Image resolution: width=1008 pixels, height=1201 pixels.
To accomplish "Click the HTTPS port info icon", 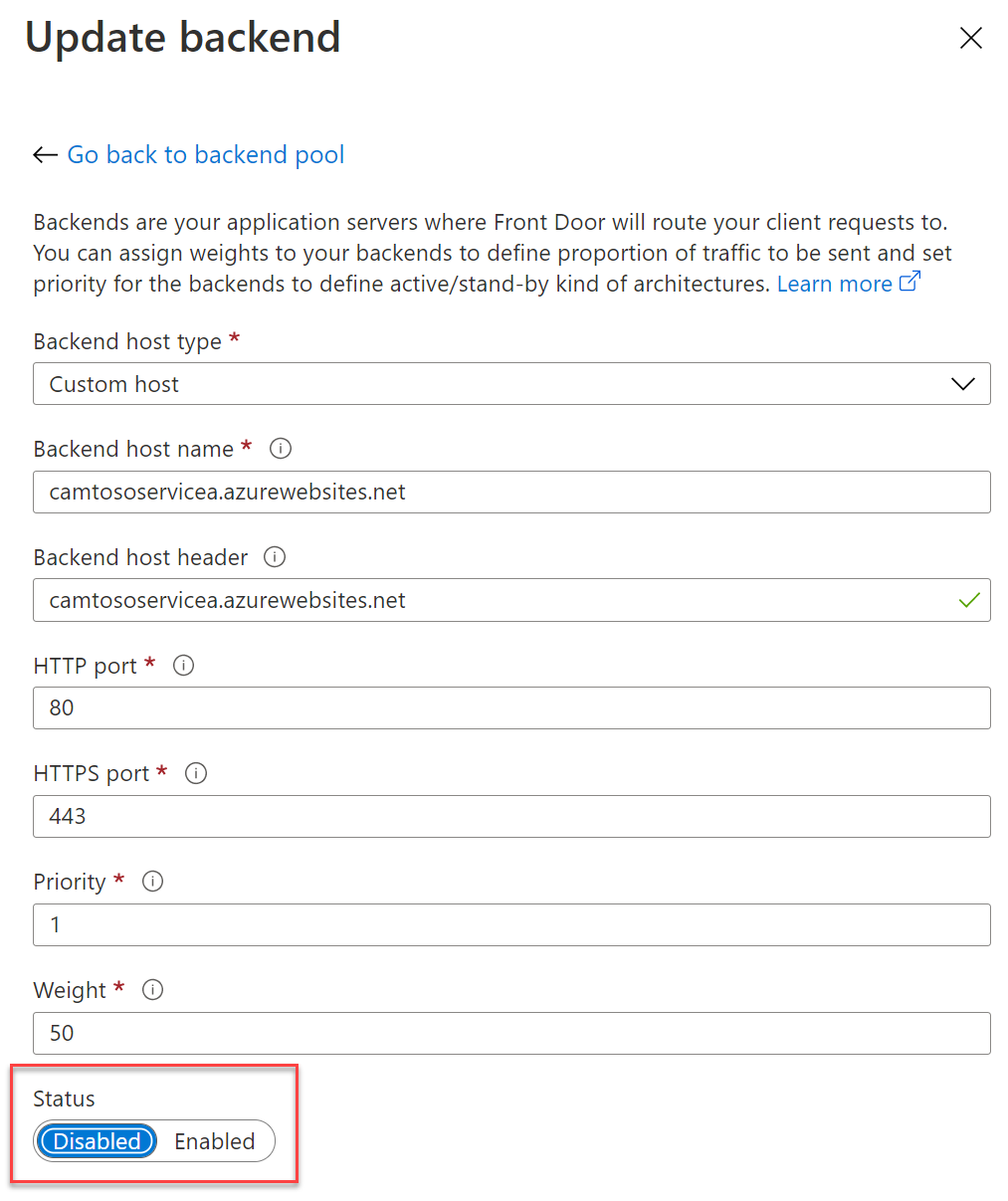I will pos(196,773).
